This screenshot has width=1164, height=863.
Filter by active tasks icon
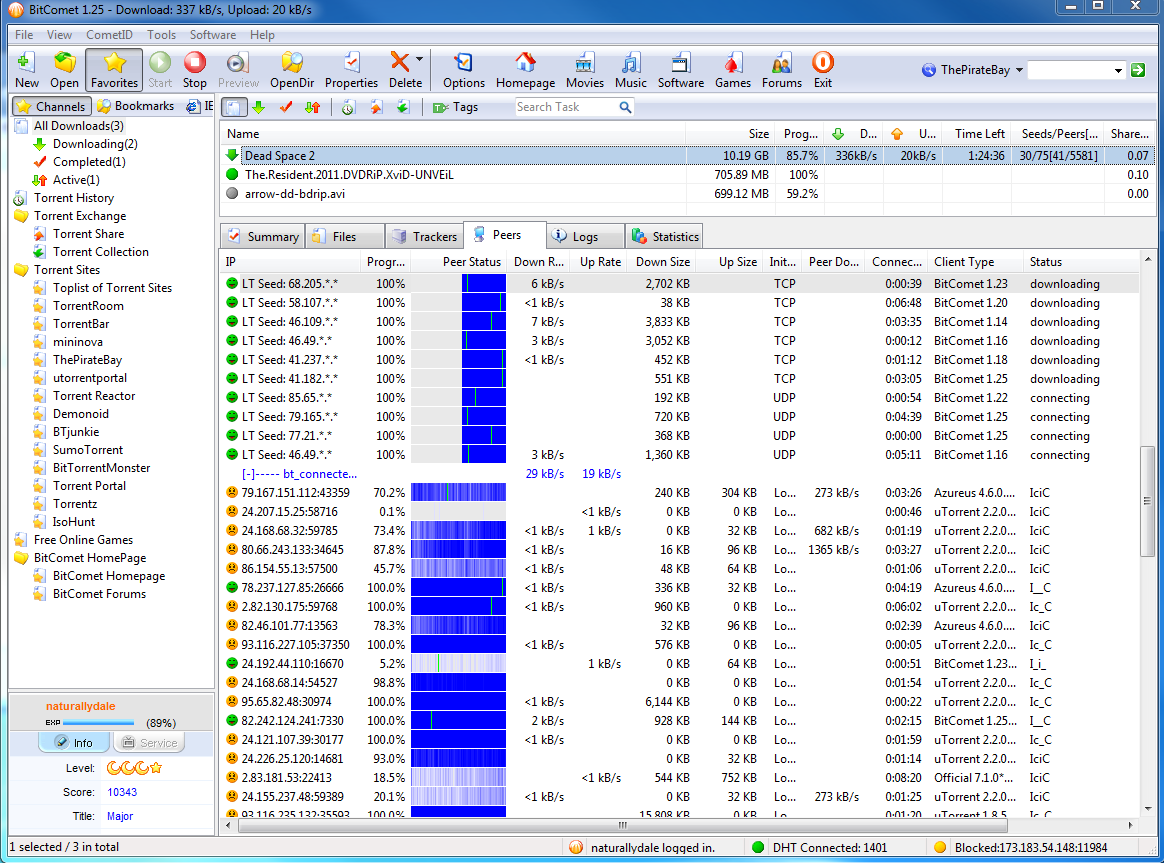tap(313, 108)
